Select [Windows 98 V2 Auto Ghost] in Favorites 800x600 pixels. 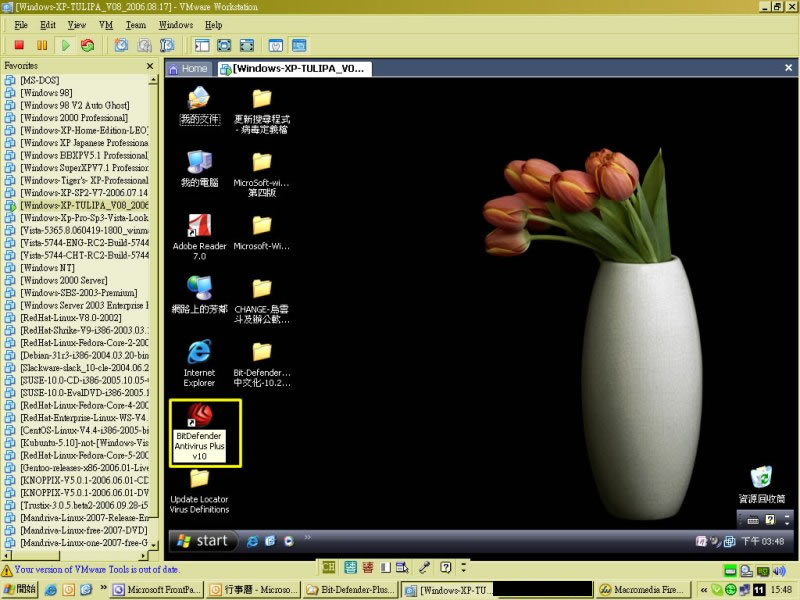point(74,106)
